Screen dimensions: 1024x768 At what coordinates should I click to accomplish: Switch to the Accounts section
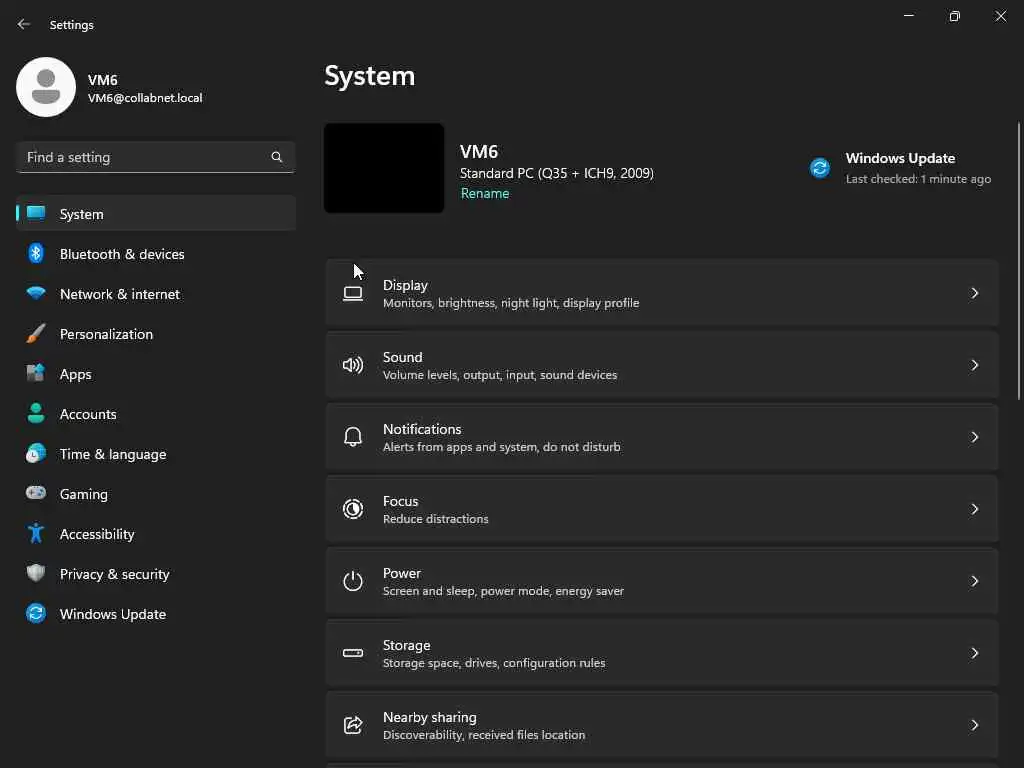88,414
